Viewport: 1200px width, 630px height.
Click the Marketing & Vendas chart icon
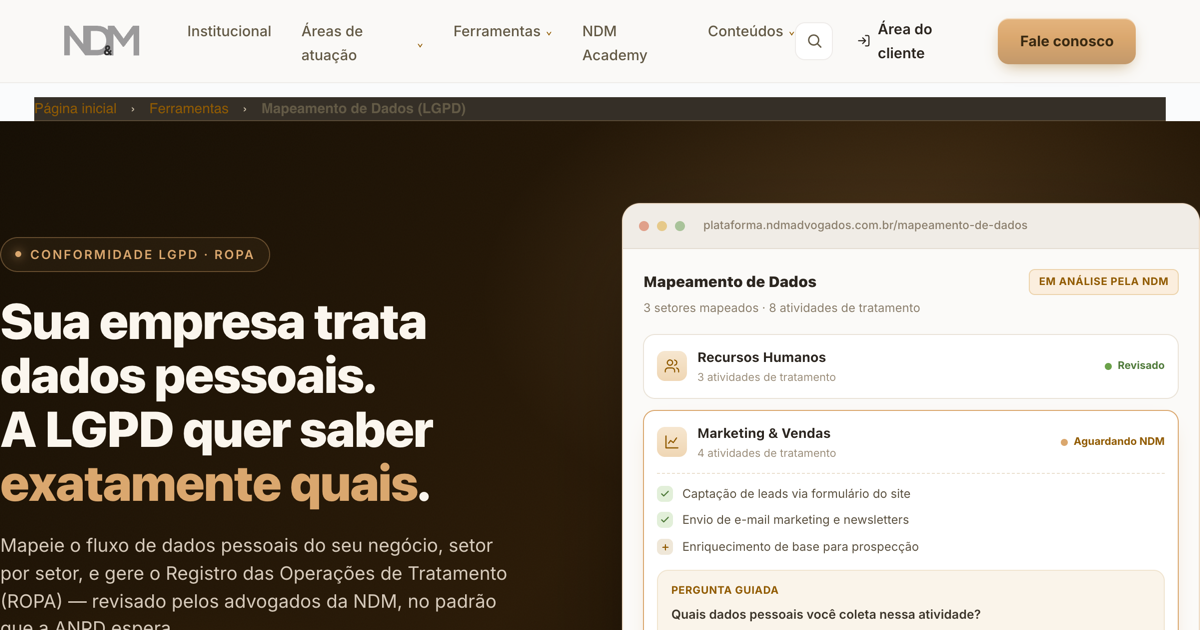tap(672, 442)
